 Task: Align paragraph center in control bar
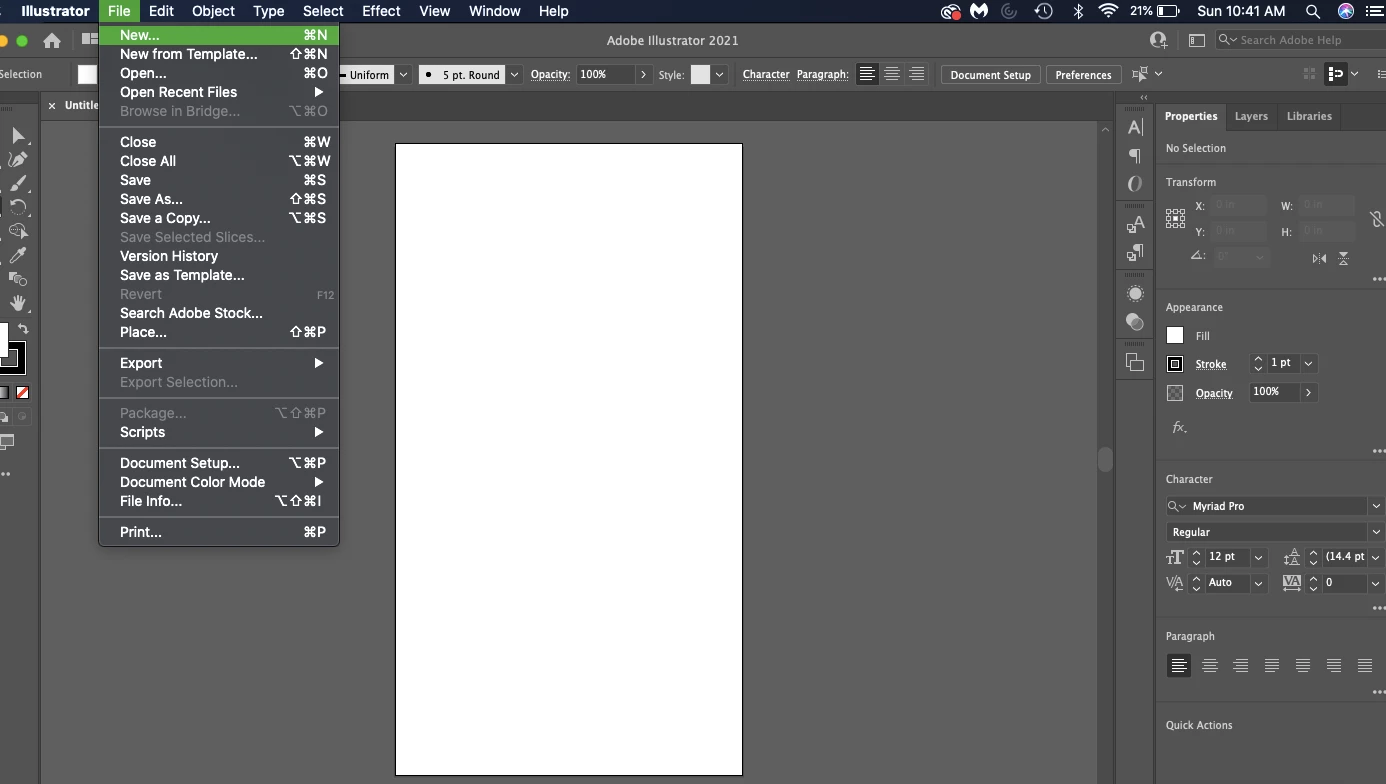892,74
